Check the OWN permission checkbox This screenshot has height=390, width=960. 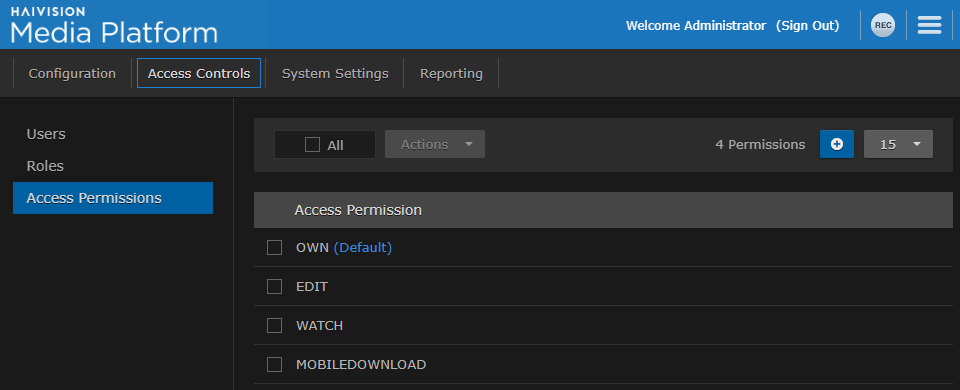tap(274, 247)
